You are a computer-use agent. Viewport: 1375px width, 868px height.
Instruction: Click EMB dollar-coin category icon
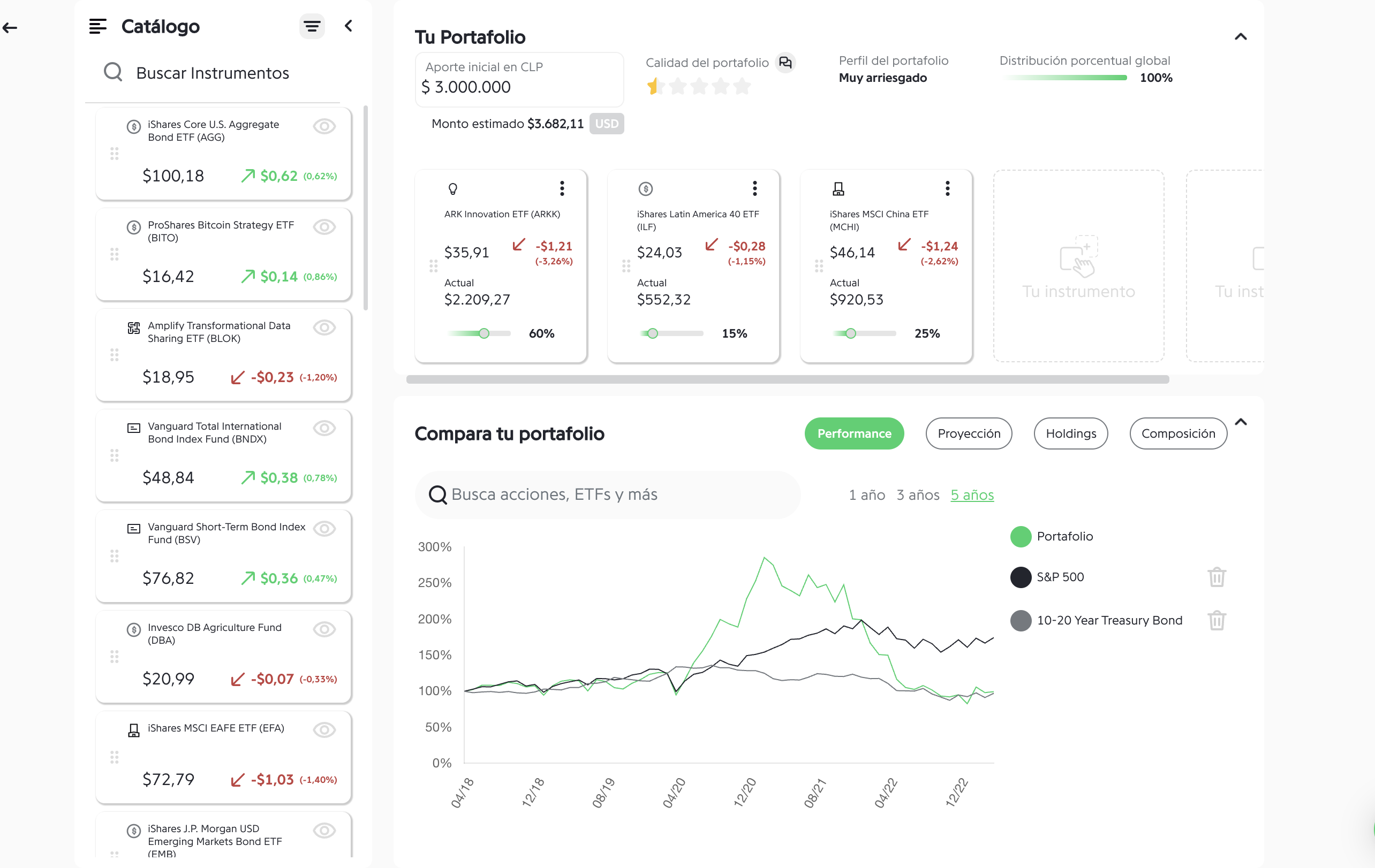[134, 831]
